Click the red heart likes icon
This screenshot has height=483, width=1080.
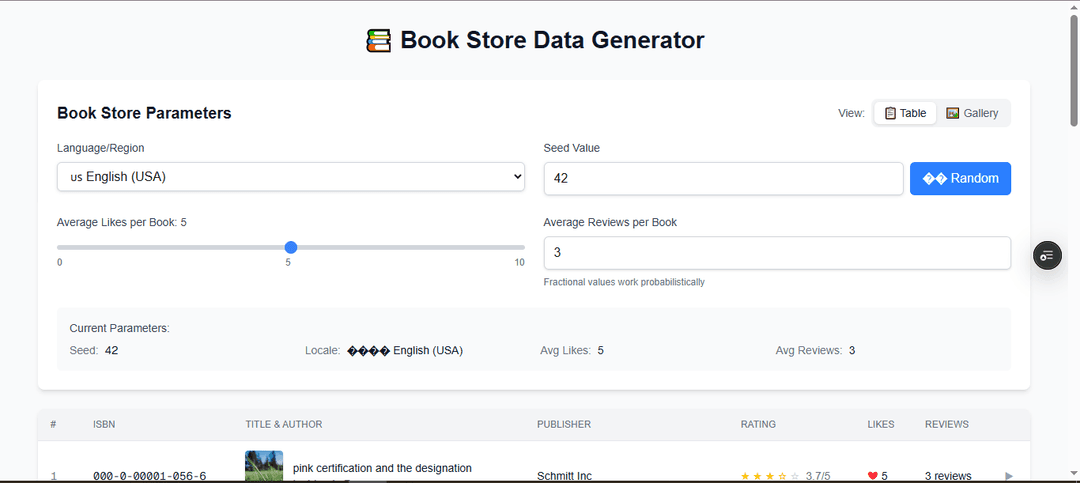(x=872, y=475)
